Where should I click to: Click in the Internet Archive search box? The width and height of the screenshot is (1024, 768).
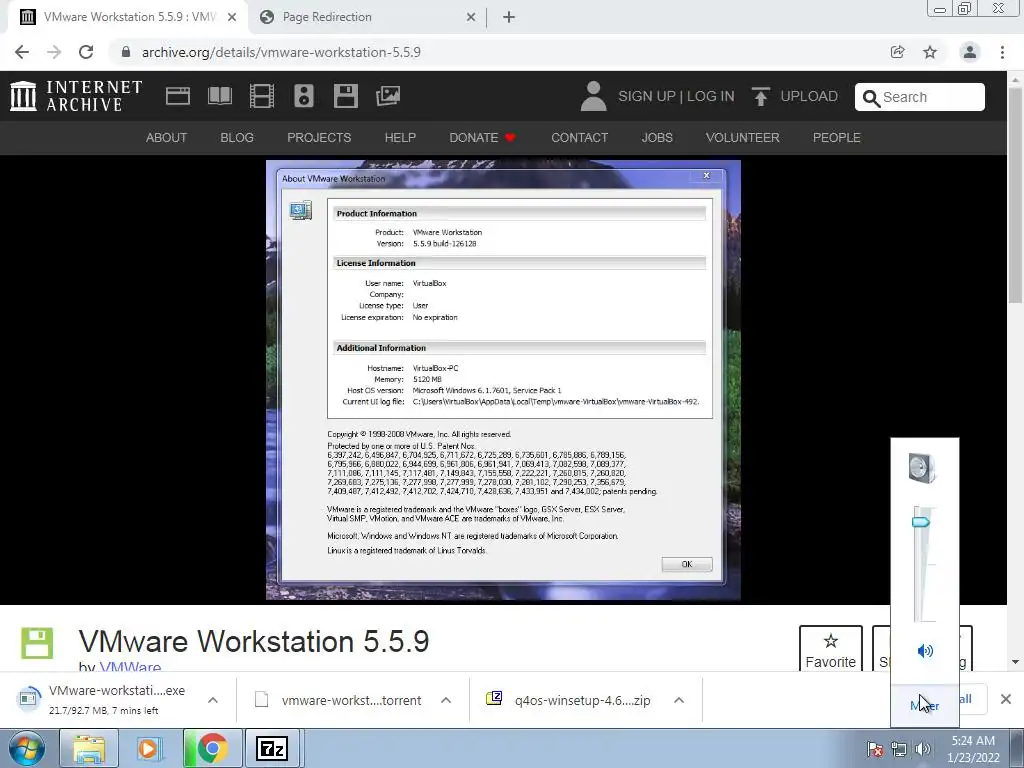pos(920,97)
